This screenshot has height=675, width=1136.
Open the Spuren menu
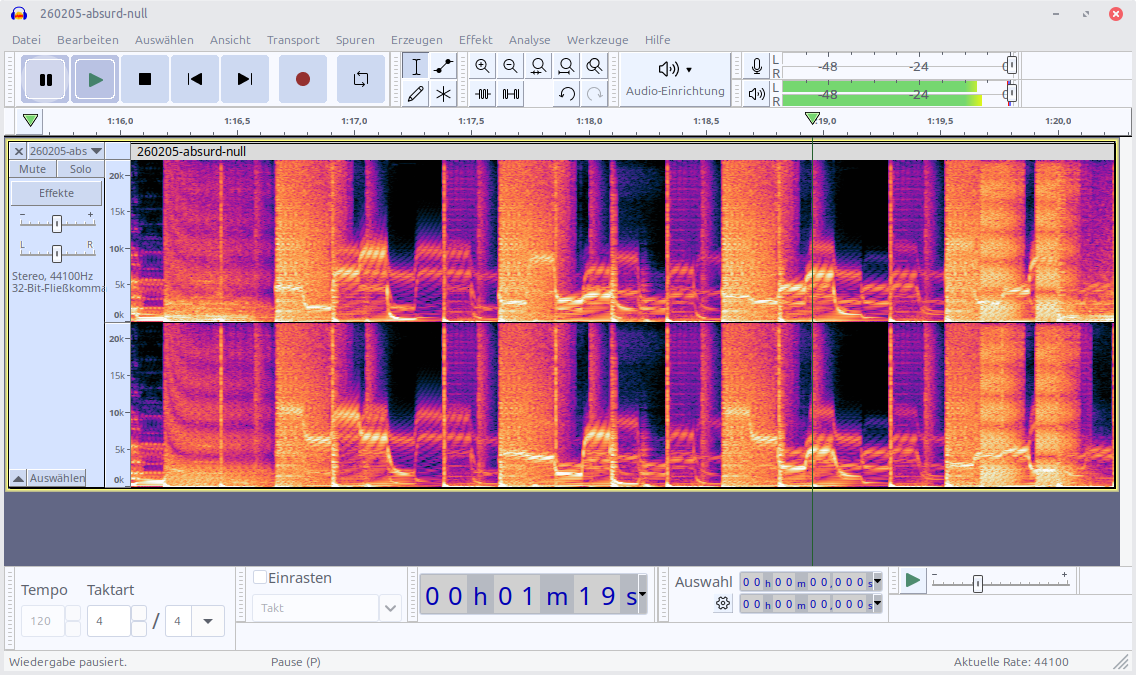[x=355, y=40]
